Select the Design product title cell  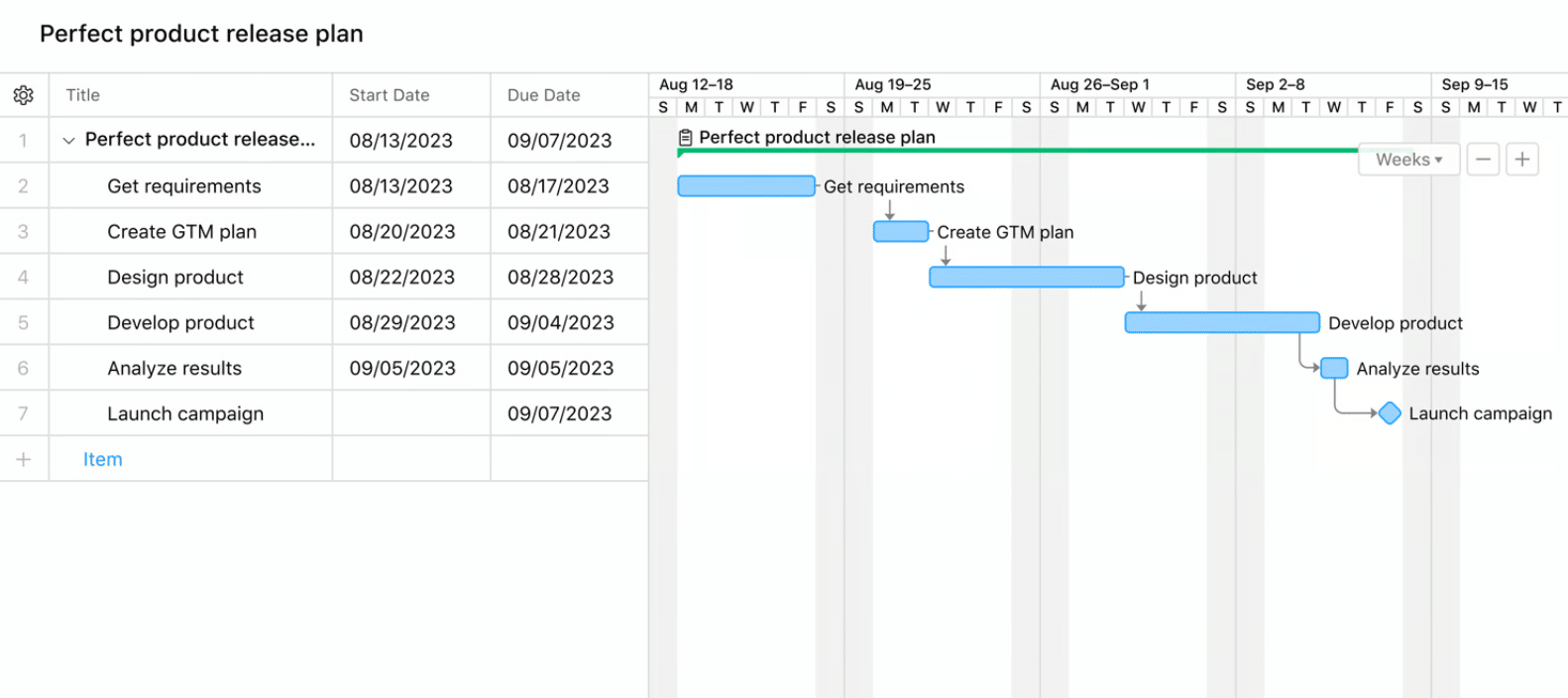[x=191, y=278]
